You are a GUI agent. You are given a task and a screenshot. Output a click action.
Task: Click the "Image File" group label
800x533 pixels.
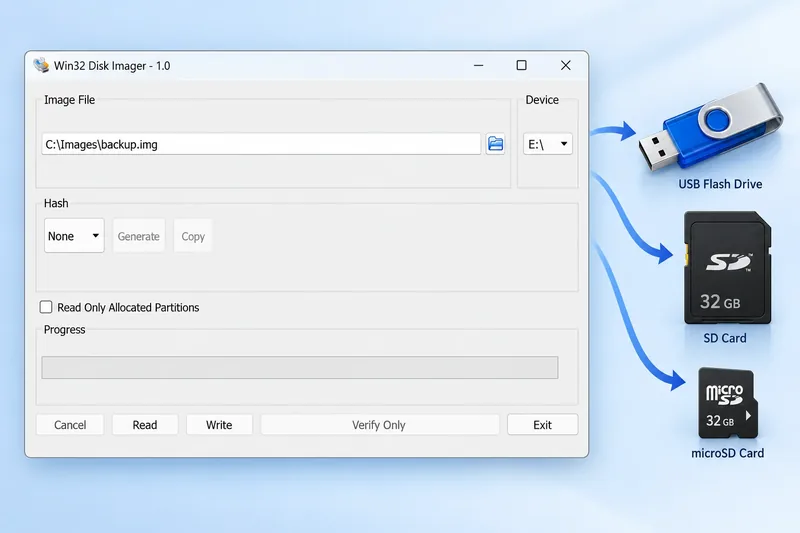pos(69,100)
